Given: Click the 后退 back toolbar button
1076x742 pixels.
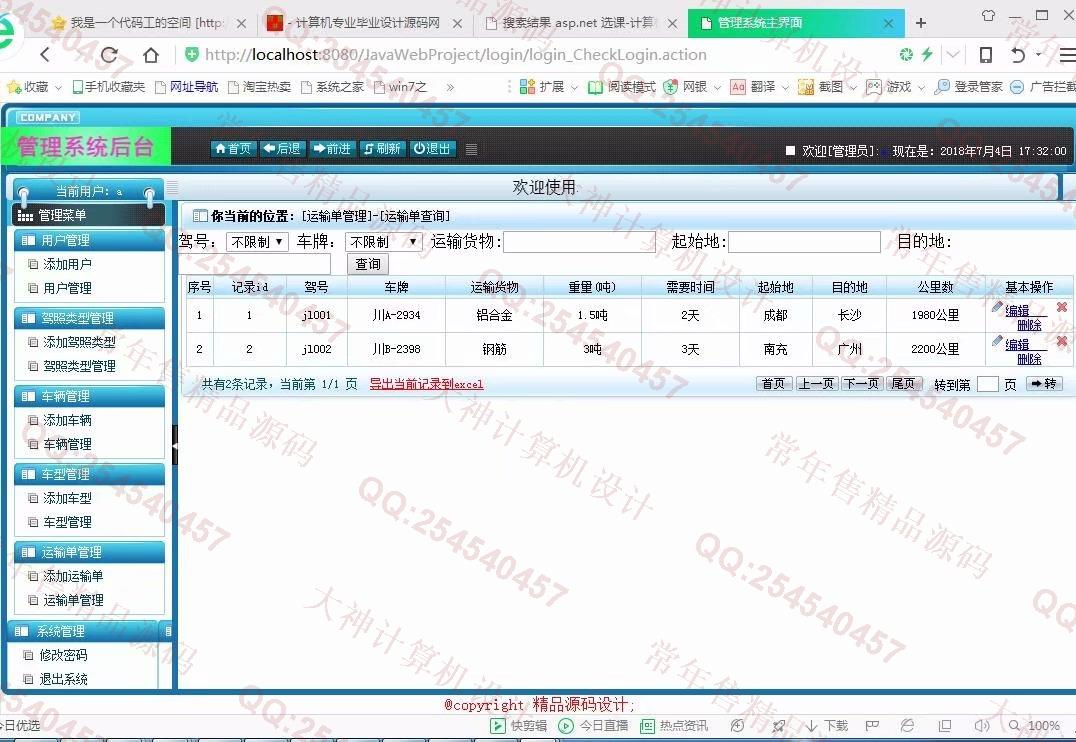Looking at the screenshot, I should pyautogui.click(x=282, y=148).
